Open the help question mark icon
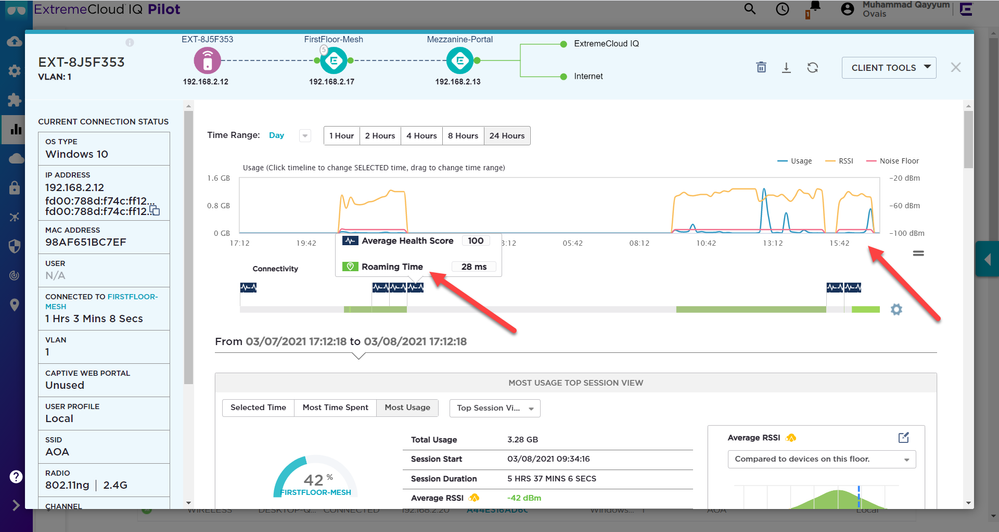Viewport: 999px width, 532px height. pos(16,477)
